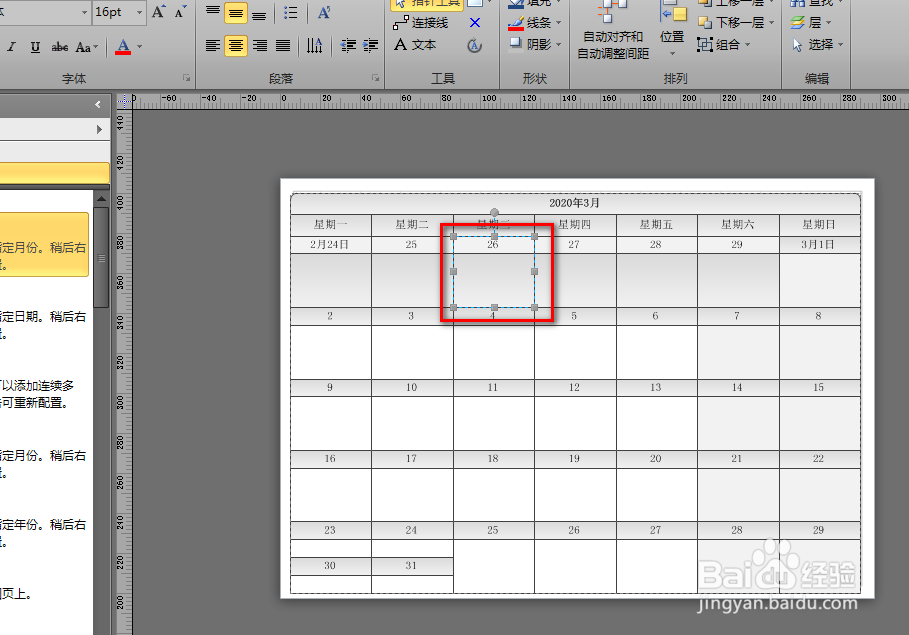Select the highlighted month shape in stencil
Viewport: 909px width, 635px height.
[x=44, y=244]
